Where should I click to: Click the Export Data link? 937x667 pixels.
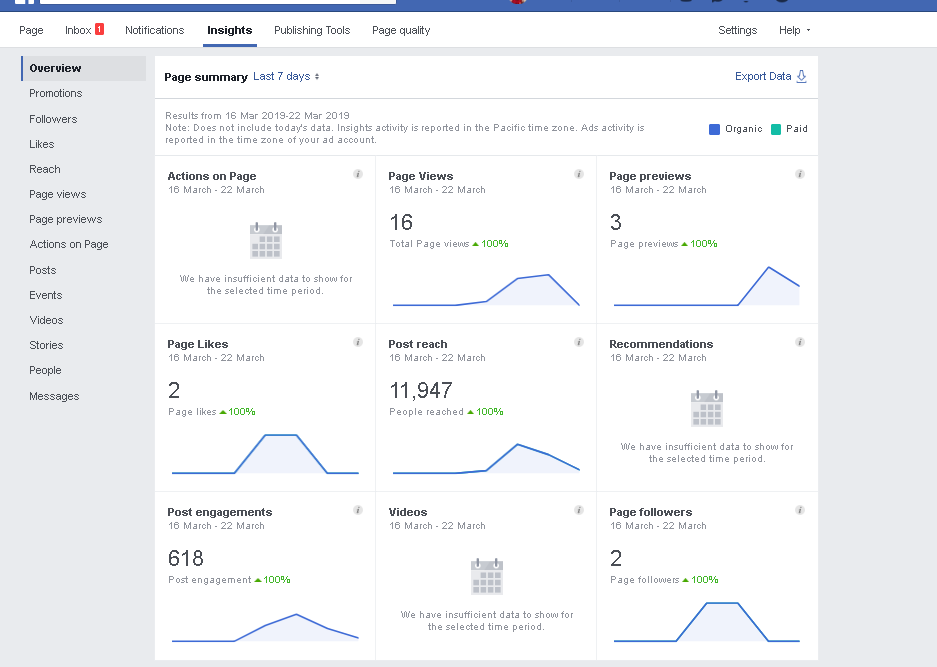[763, 77]
